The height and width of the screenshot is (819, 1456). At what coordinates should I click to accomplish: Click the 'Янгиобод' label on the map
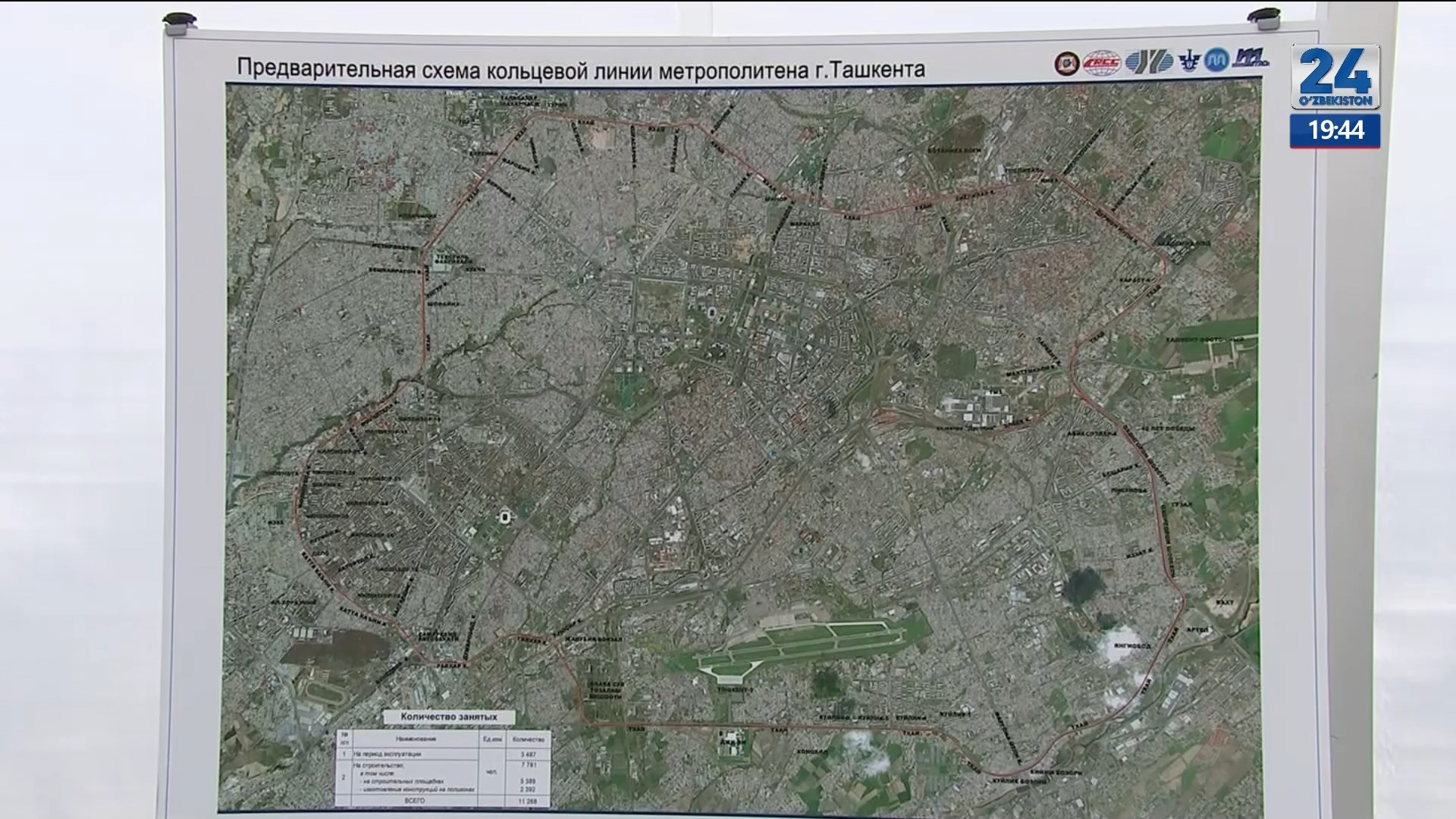pos(1131,647)
